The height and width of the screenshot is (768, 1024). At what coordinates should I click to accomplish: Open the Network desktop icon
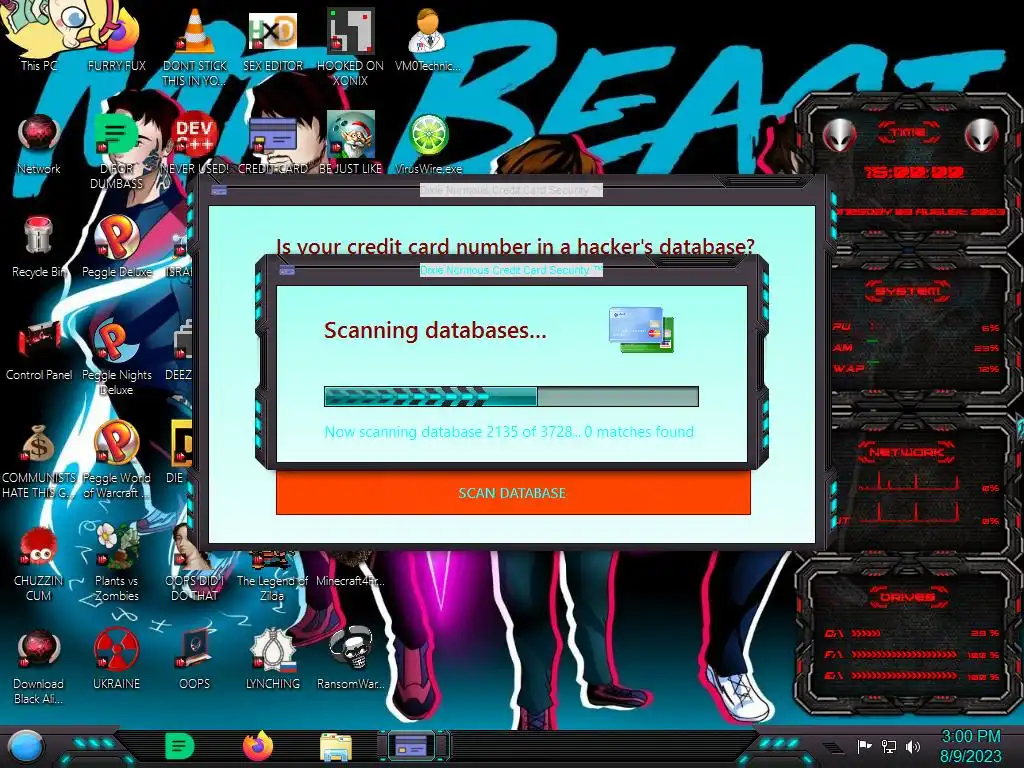tap(39, 135)
